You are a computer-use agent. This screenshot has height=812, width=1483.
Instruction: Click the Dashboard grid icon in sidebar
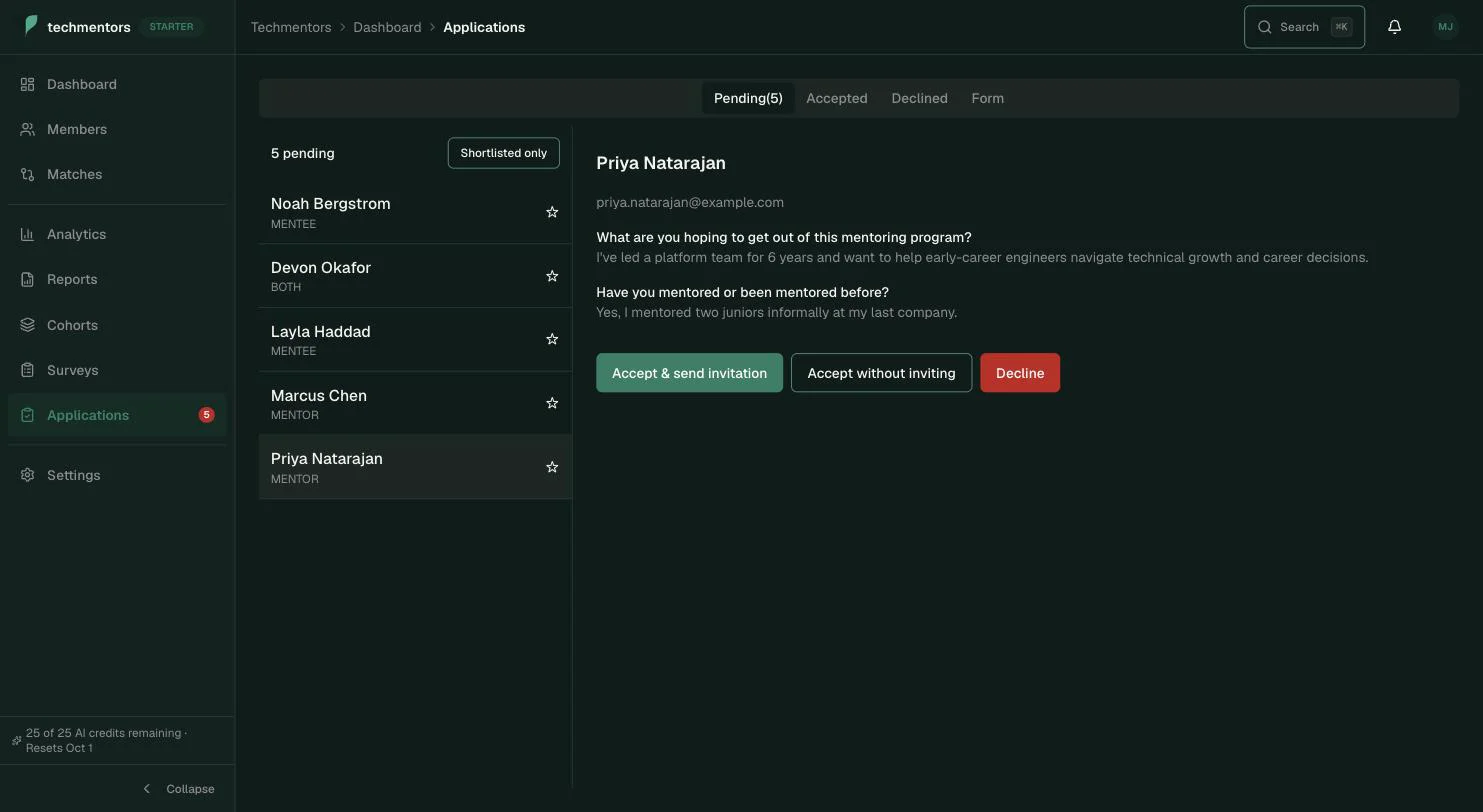coord(28,84)
